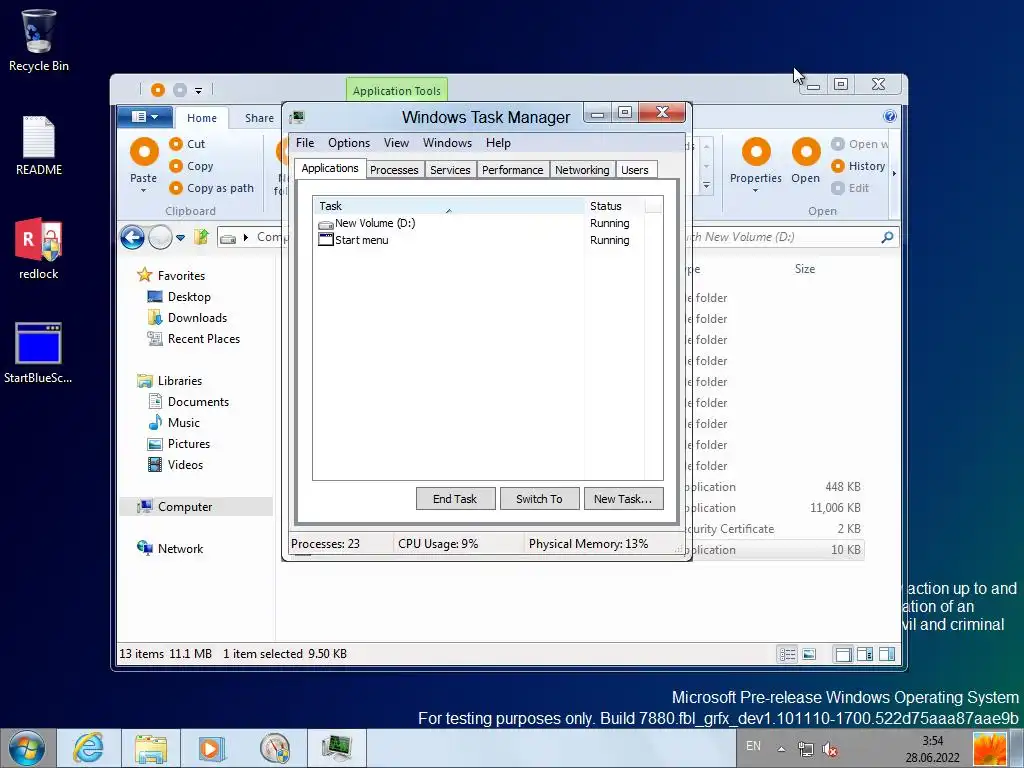Open the Windows menu in Task Manager
Image resolution: width=1024 pixels, height=768 pixels.
[447, 143]
